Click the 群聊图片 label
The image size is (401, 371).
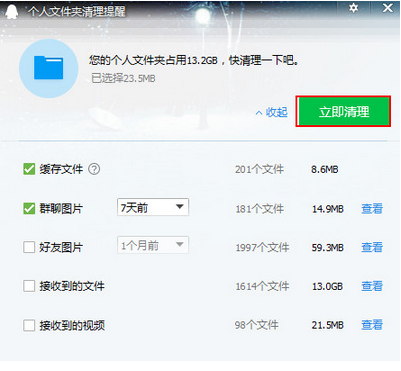tap(61, 209)
